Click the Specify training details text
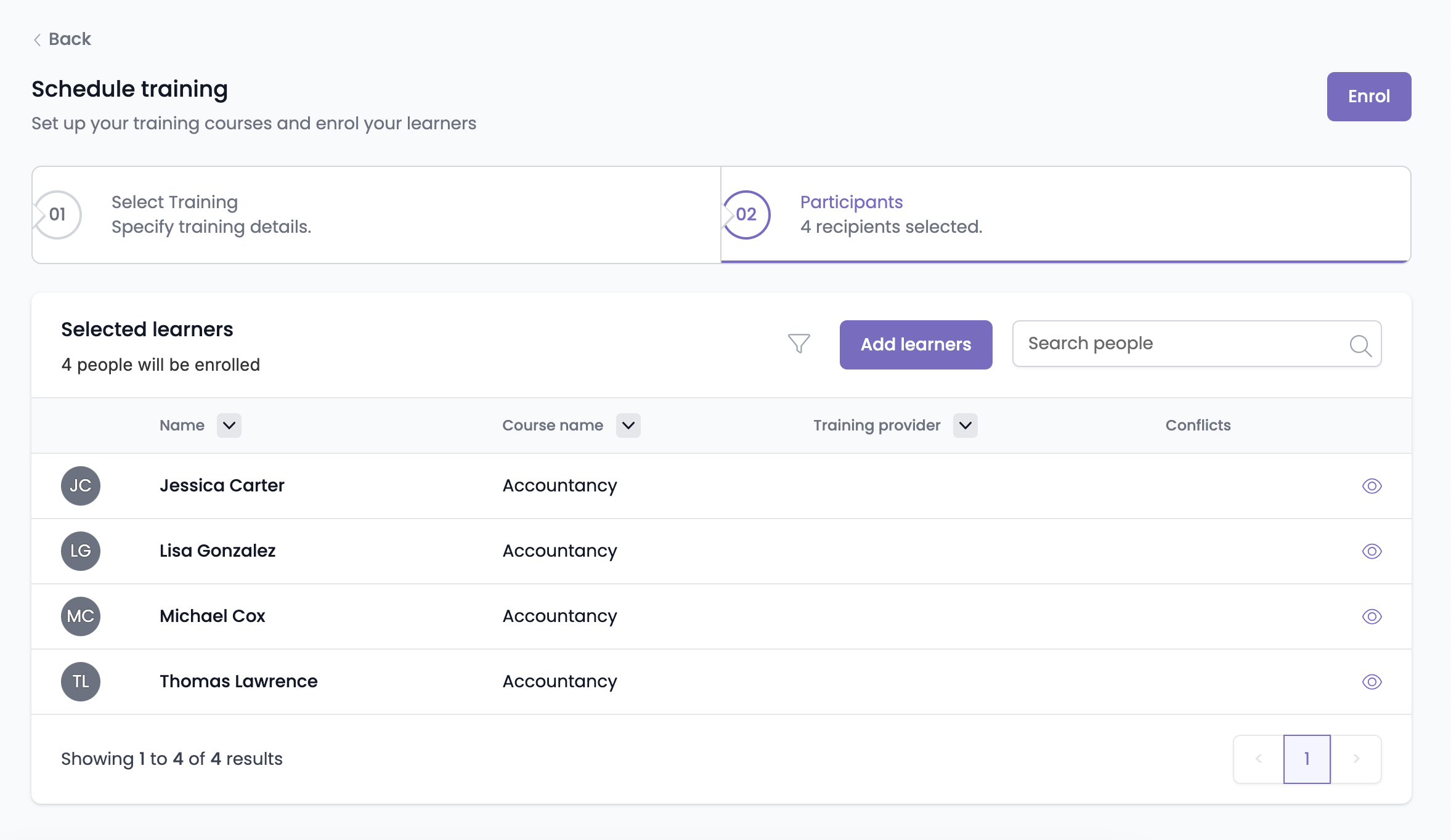Viewport: 1451px width, 840px height. coord(211,227)
